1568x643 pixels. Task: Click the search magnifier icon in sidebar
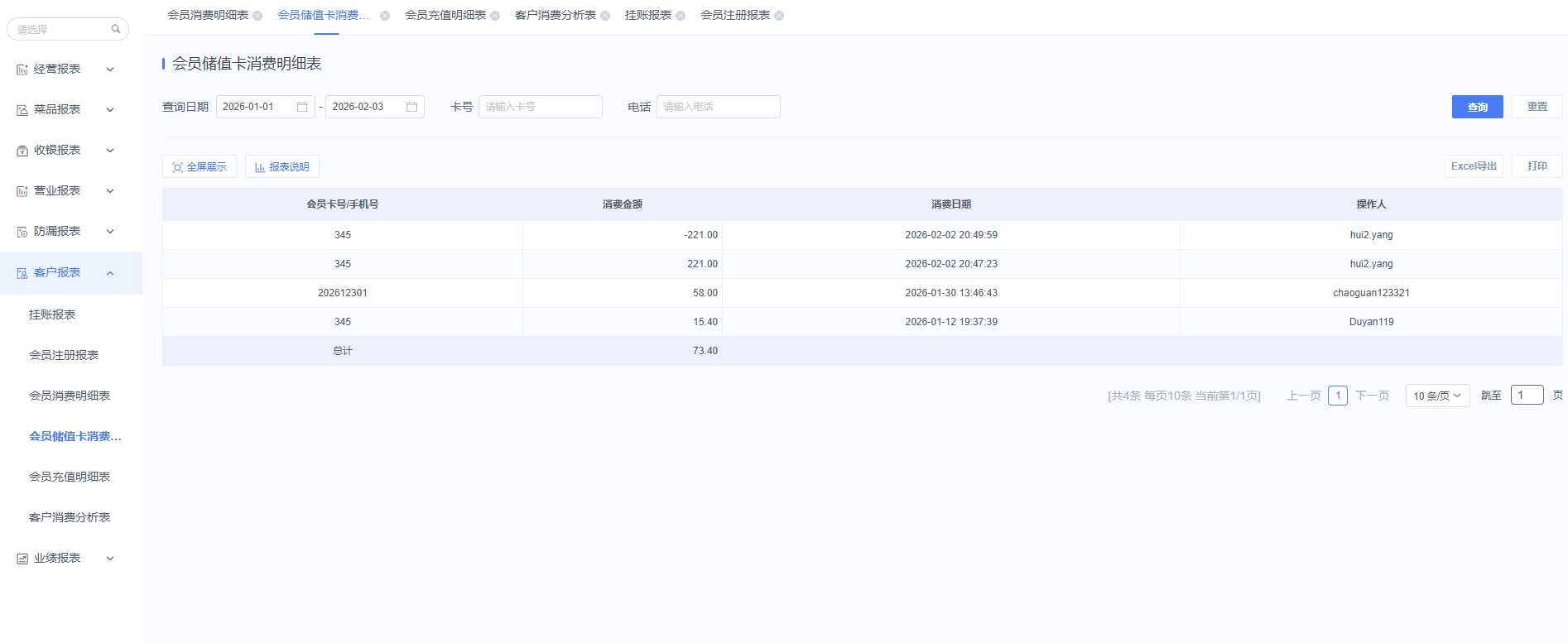[116, 29]
